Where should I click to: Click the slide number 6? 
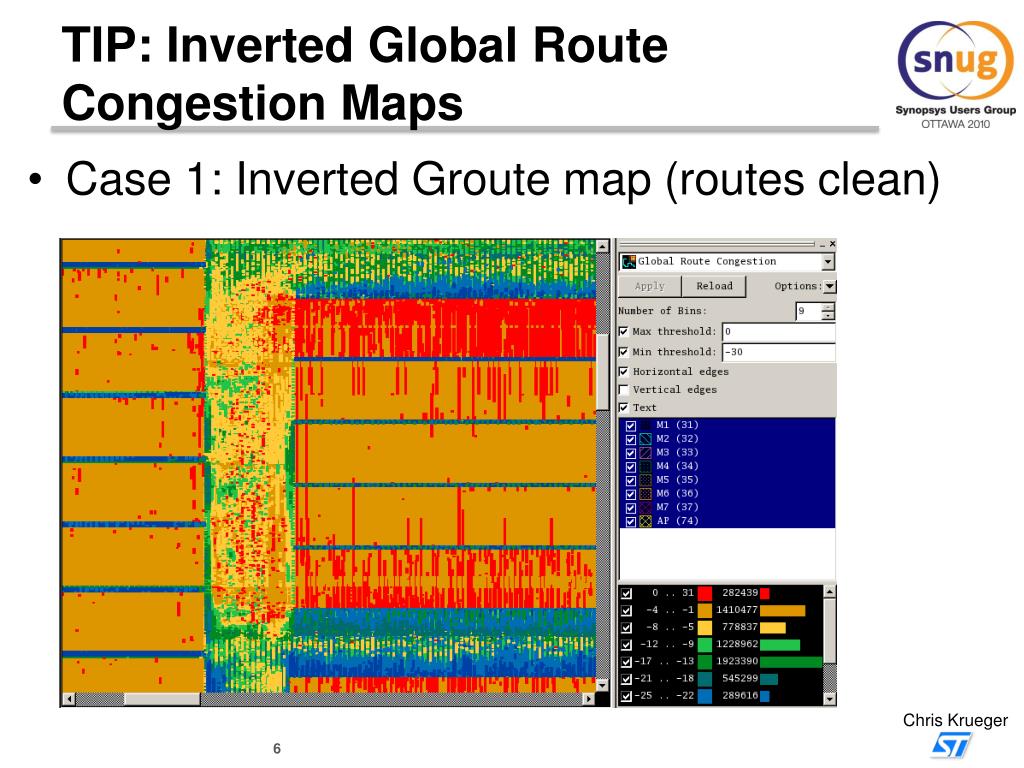coord(277,748)
